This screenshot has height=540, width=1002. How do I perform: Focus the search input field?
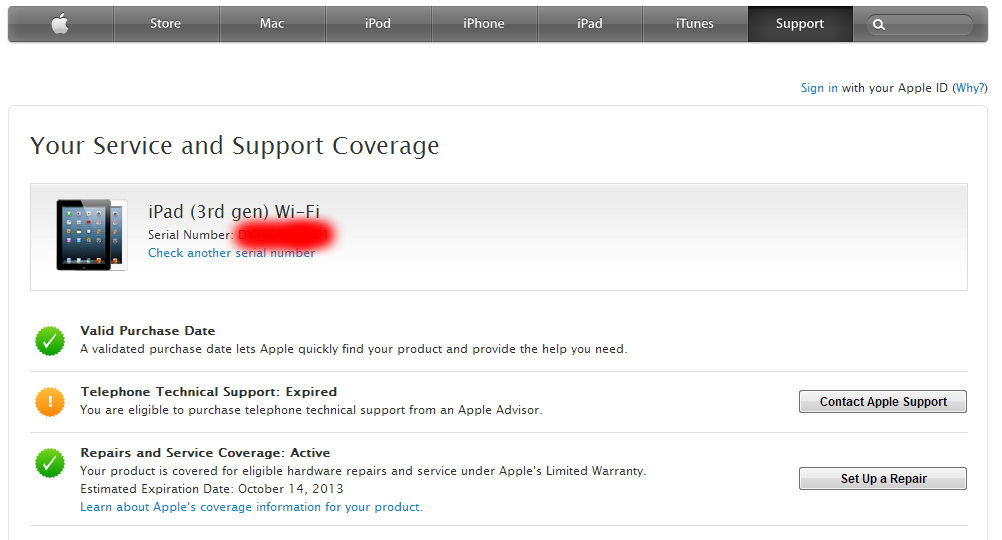920,24
